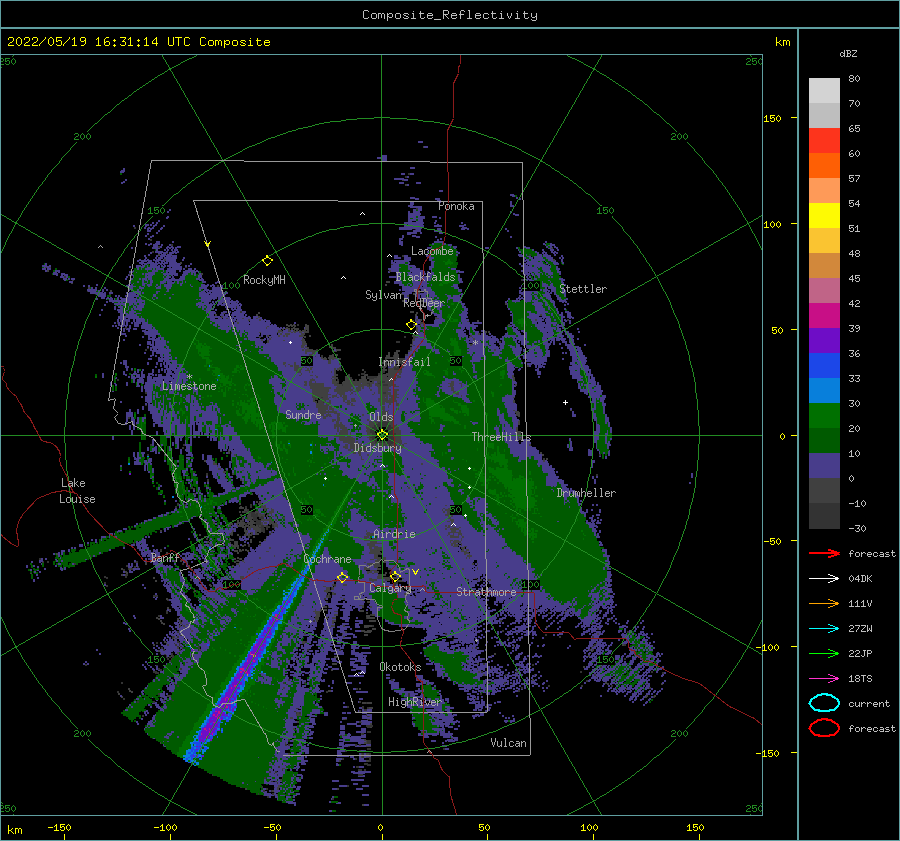The height and width of the screenshot is (841, 900).
Task: Select the purple-slate 0 dBZ color swatch
Action: (824, 466)
